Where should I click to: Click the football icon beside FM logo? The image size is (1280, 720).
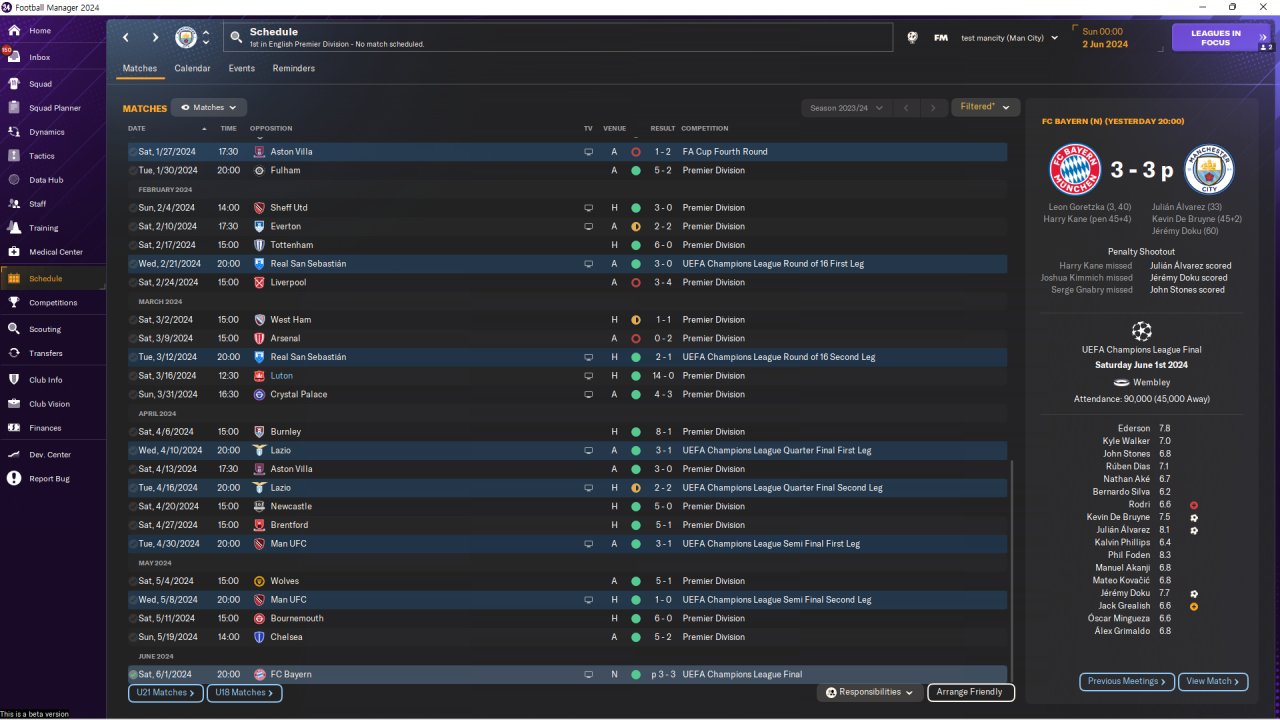pyautogui.click(x=912, y=38)
